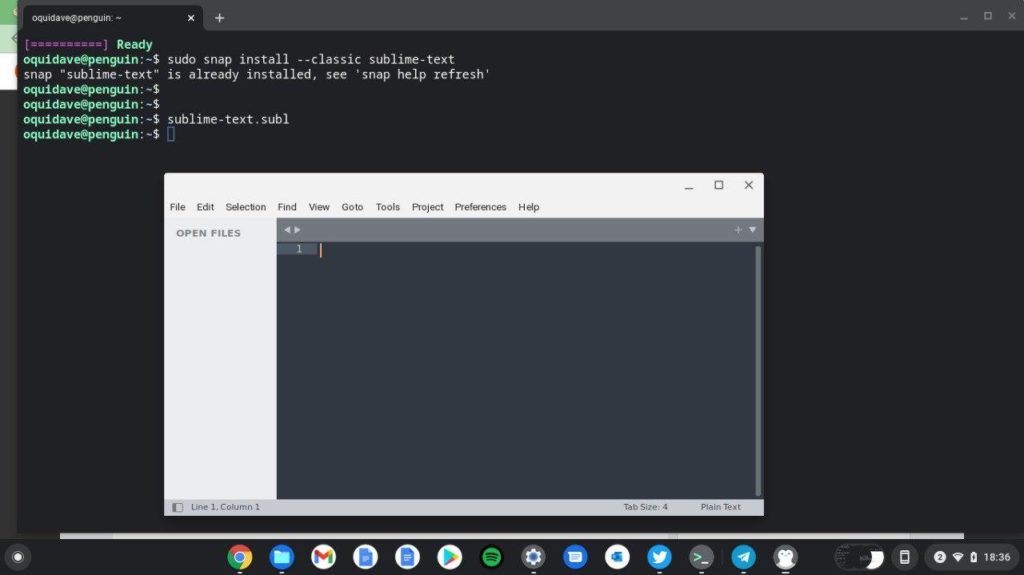Image resolution: width=1024 pixels, height=575 pixels.
Task: Open the Selection menu
Action: tap(246, 206)
